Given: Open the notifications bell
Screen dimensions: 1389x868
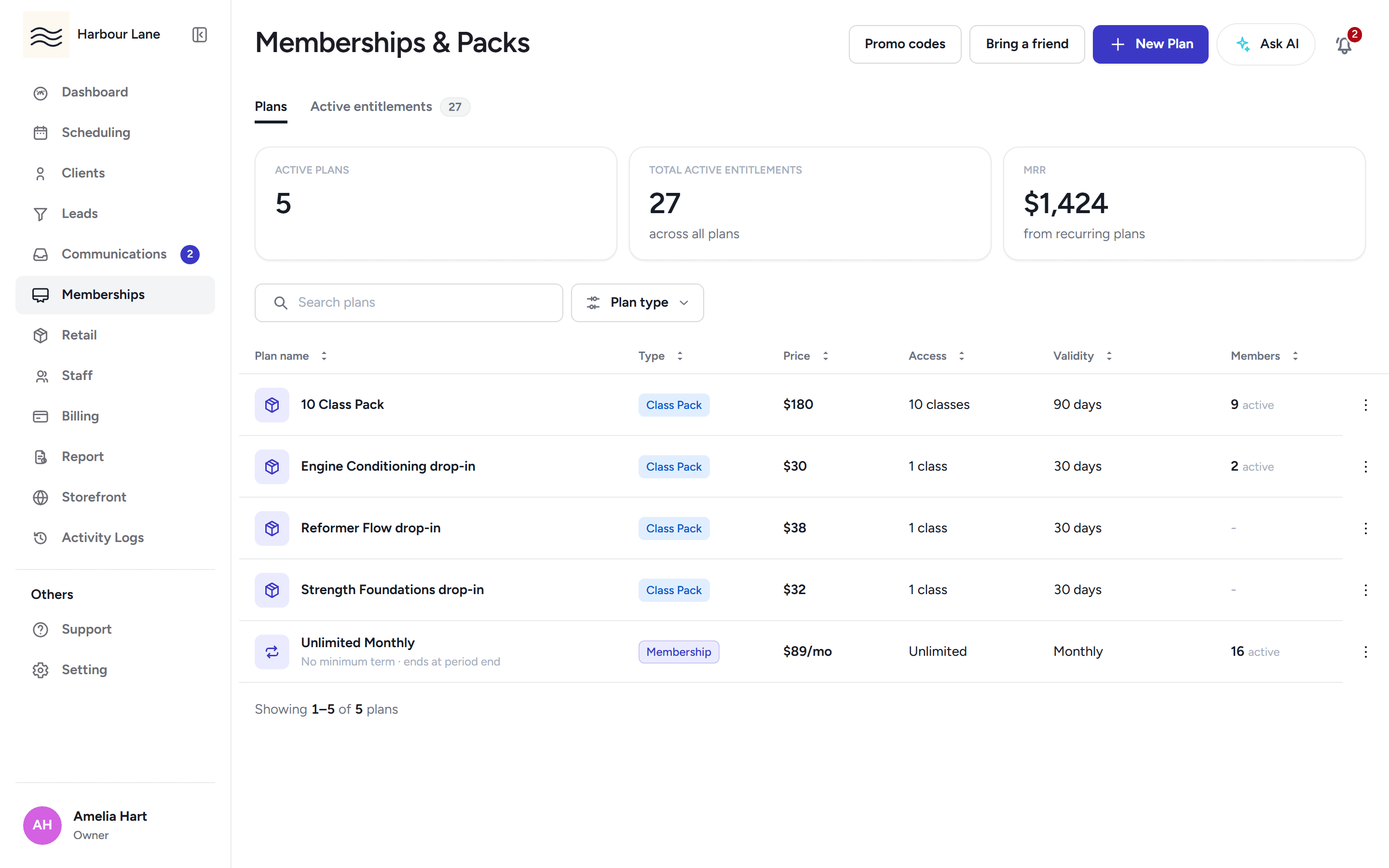Looking at the screenshot, I should click(x=1344, y=44).
